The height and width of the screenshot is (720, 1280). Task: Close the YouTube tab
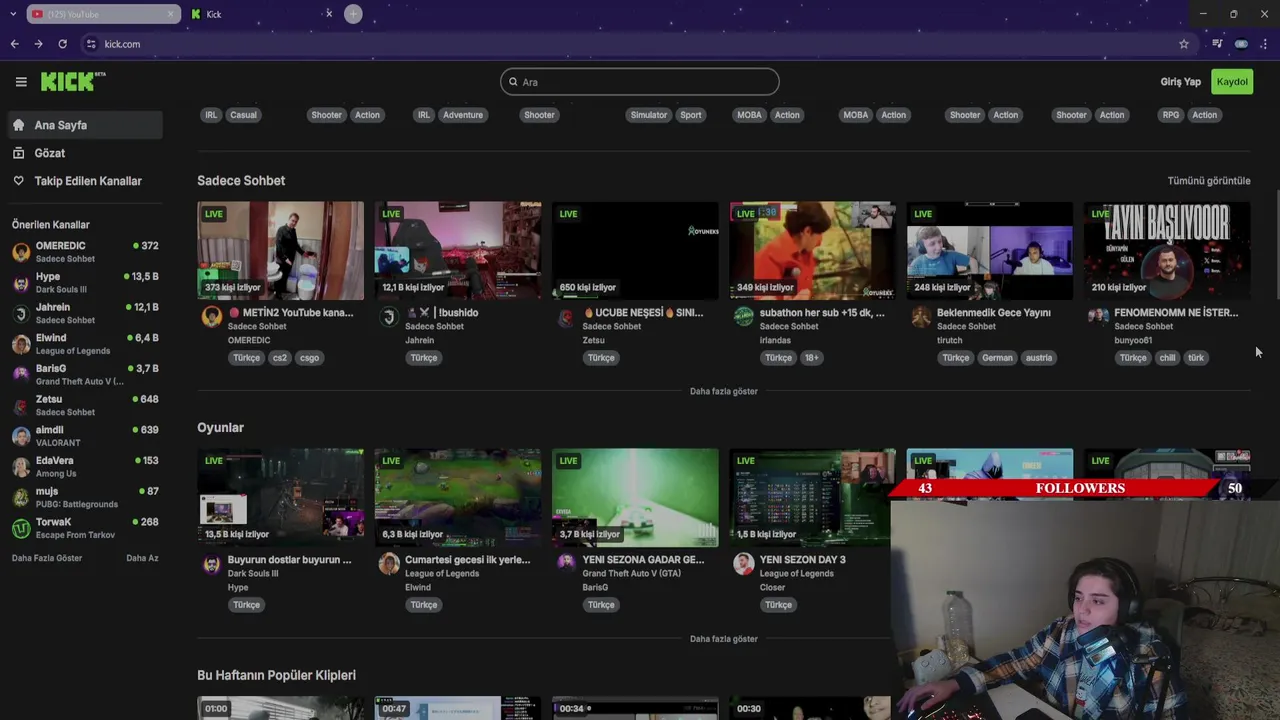click(170, 14)
